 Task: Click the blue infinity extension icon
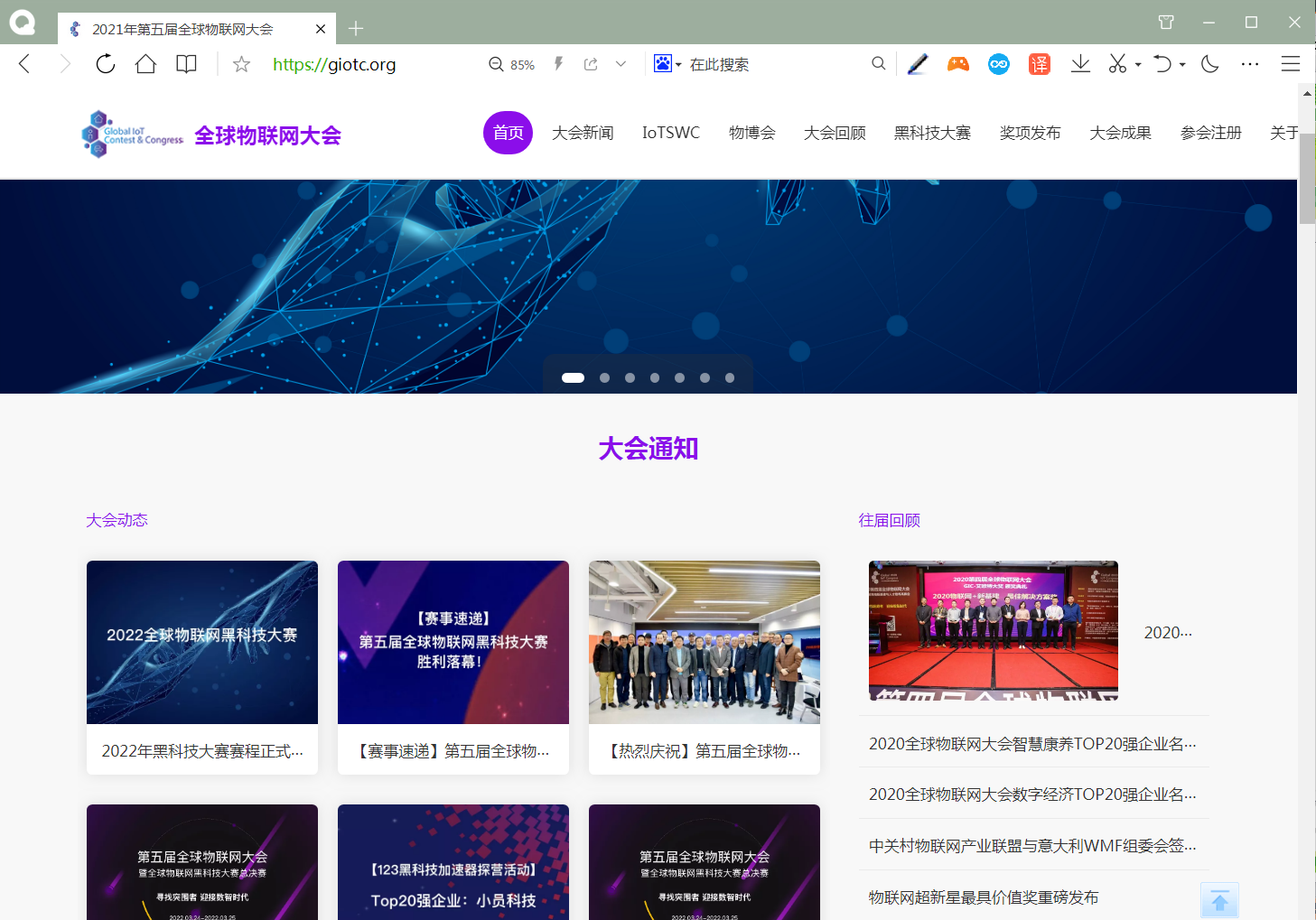[999, 64]
